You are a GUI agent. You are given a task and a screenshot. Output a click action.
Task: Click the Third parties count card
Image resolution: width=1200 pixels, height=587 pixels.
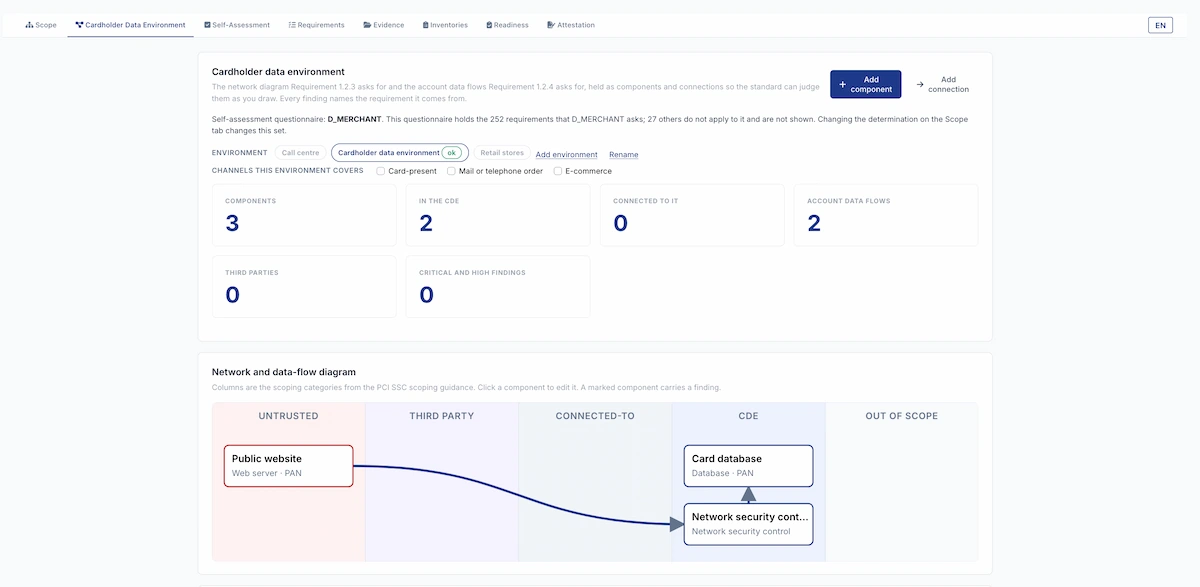pos(304,287)
